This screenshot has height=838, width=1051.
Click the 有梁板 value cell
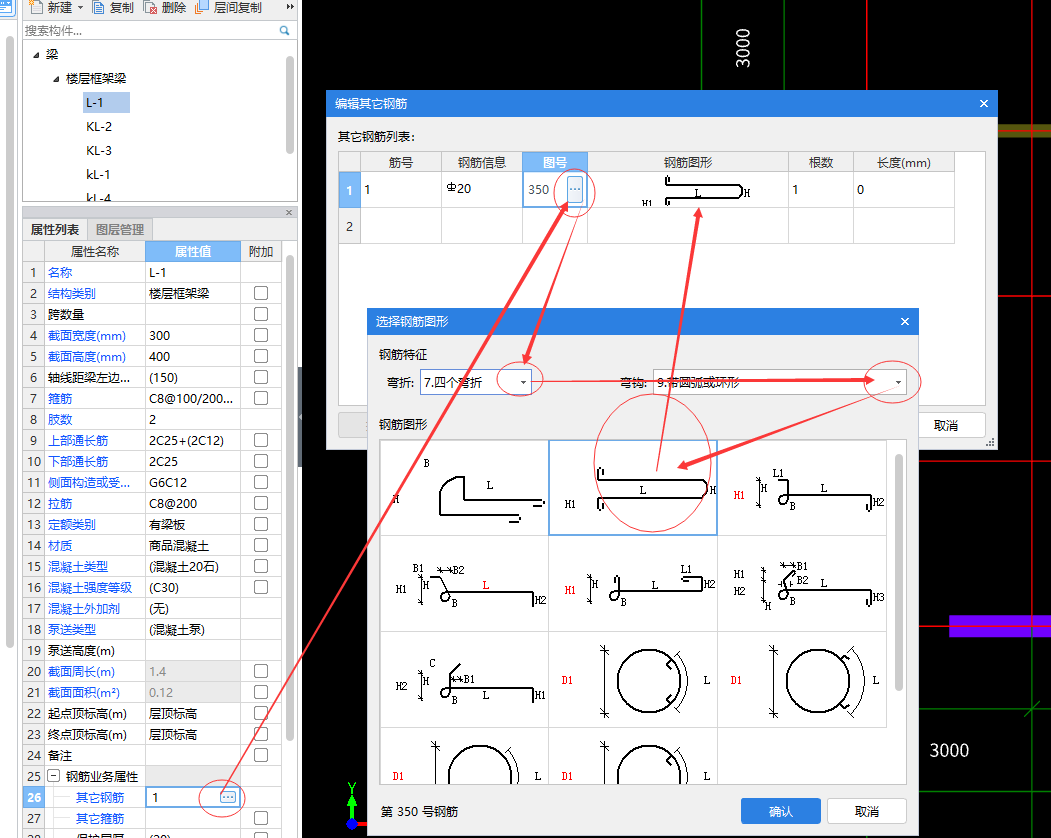pyautogui.click(x=192, y=524)
